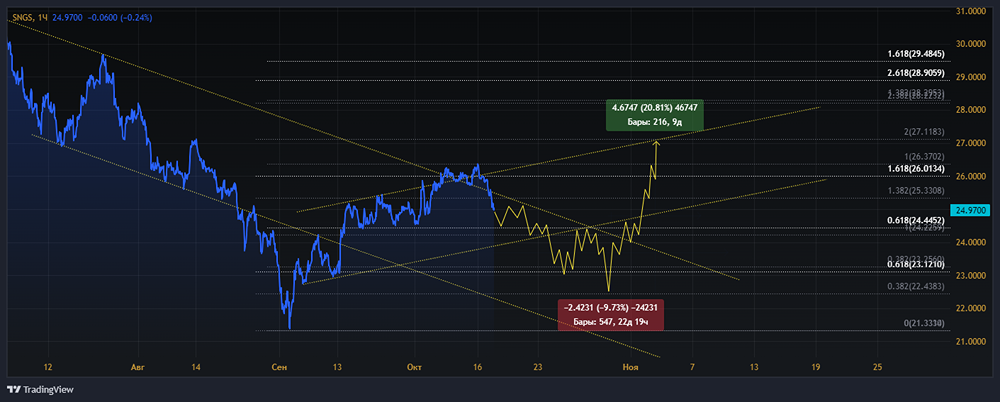Click the Сен date label on time axis
The width and height of the screenshot is (1000, 402).
pyautogui.click(x=279, y=368)
